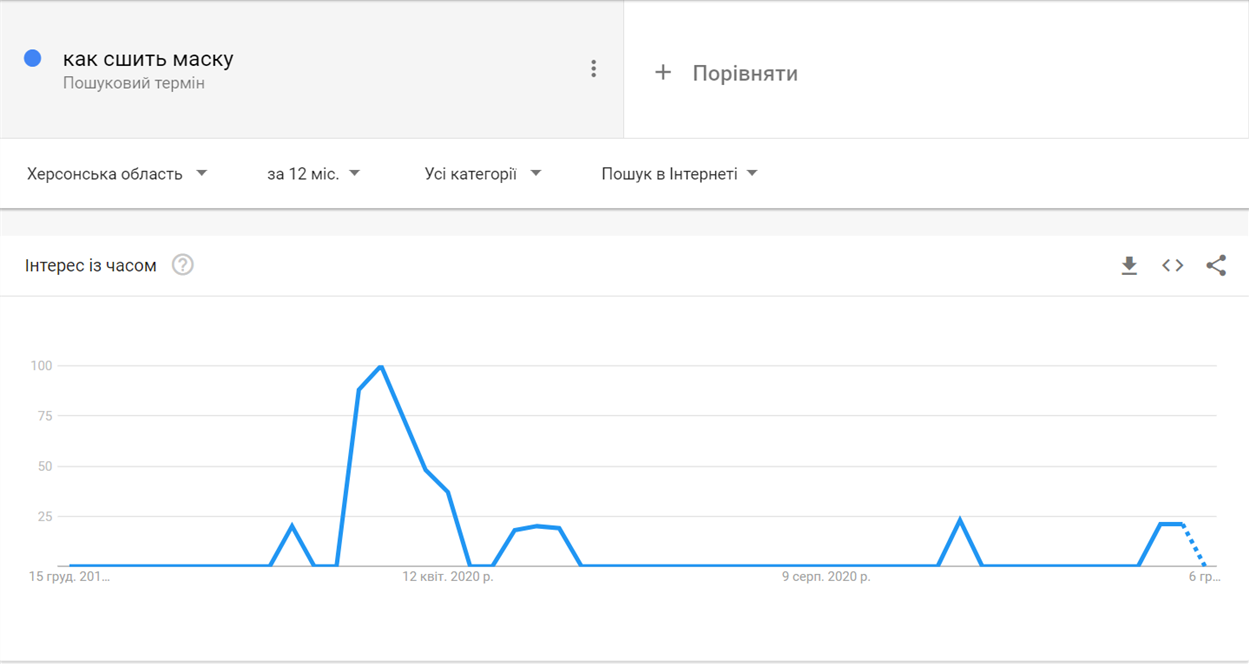Click the Інтерес із часом heading
The height and width of the screenshot is (664, 1249).
pyautogui.click(x=91, y=266)
